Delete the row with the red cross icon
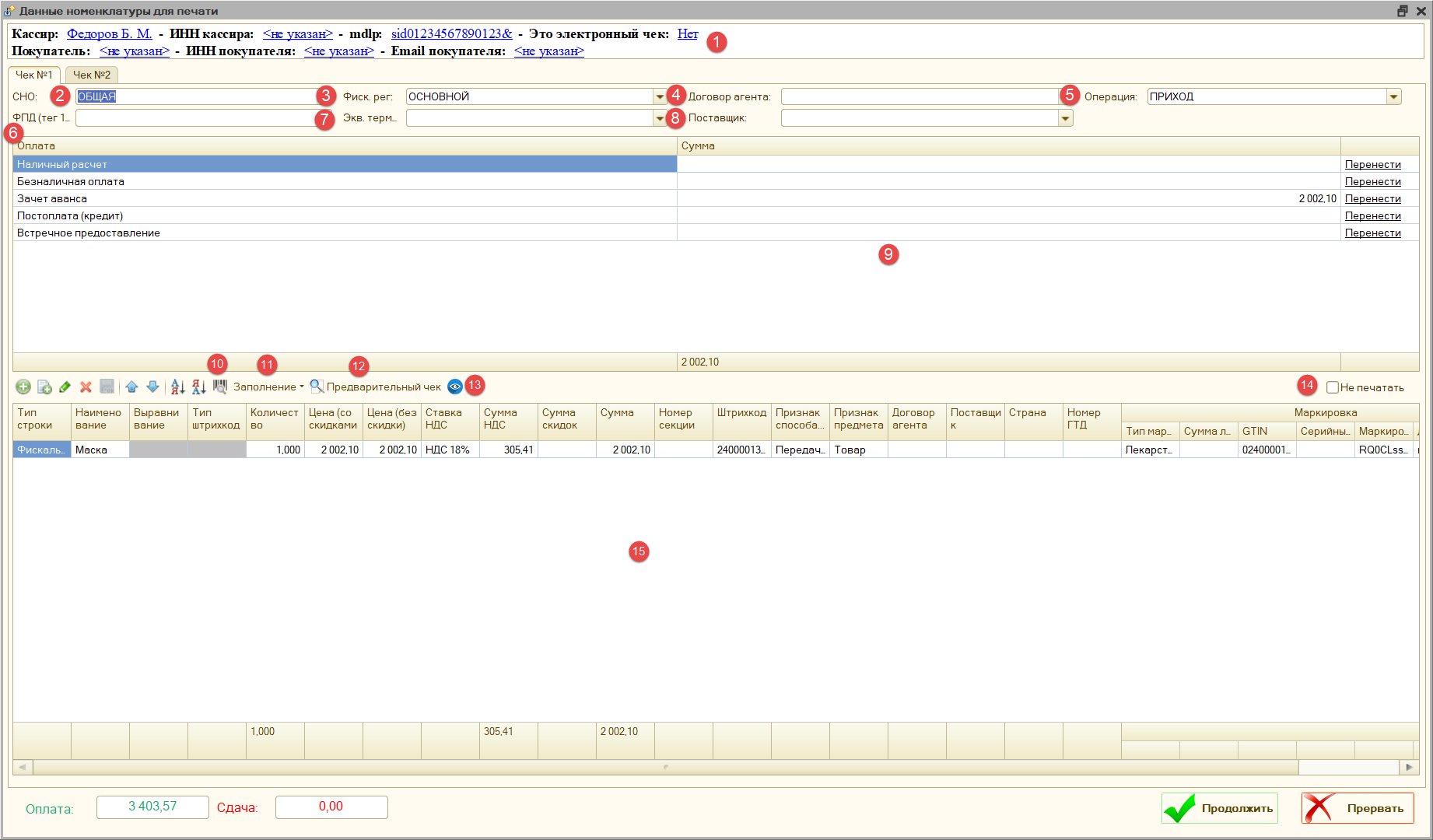 (x=86, y=387)
